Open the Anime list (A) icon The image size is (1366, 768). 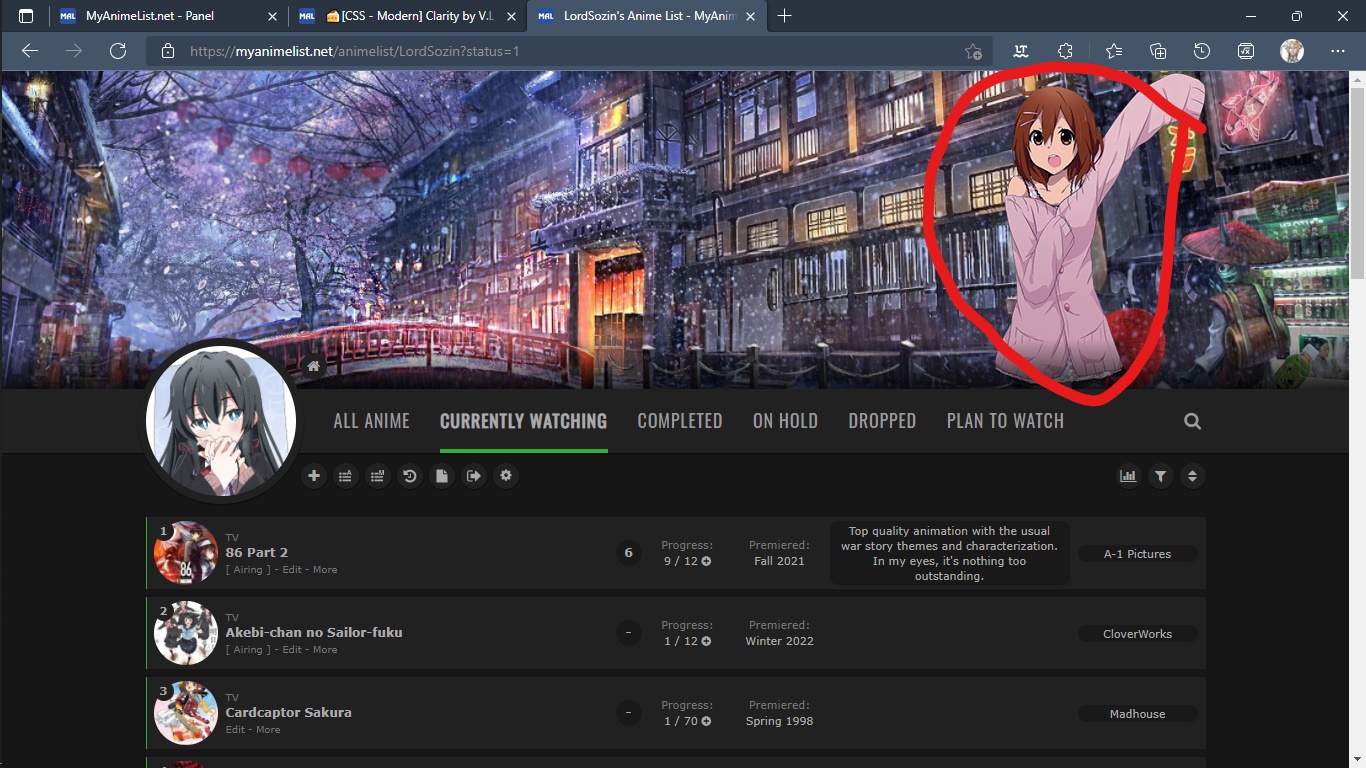point(346,476)
